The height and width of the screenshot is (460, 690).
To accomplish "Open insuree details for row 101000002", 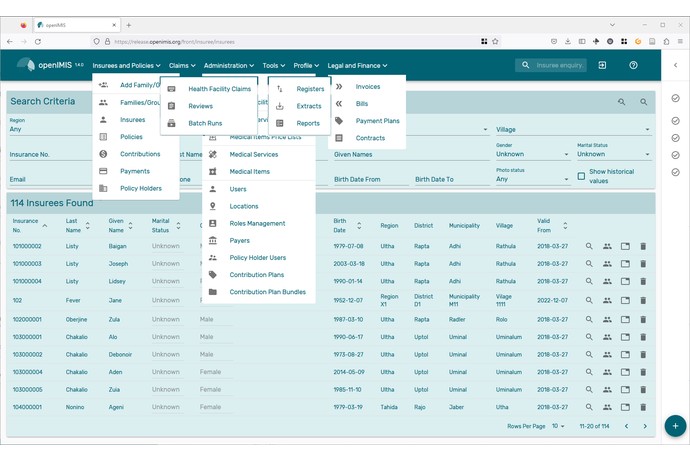I will [x=589, y=246].
